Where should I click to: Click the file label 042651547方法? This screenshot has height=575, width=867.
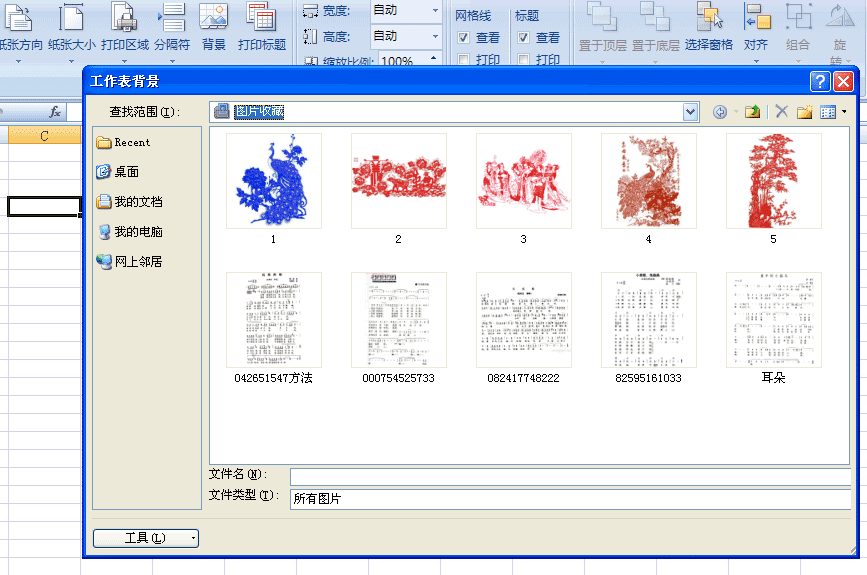point(273,378)
